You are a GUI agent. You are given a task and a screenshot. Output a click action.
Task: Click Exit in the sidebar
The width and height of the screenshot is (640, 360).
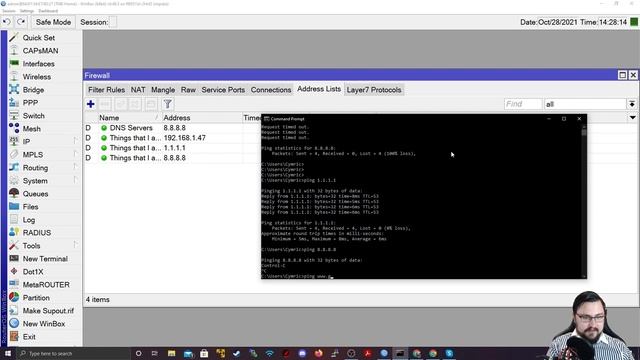(x=29, y=337)
